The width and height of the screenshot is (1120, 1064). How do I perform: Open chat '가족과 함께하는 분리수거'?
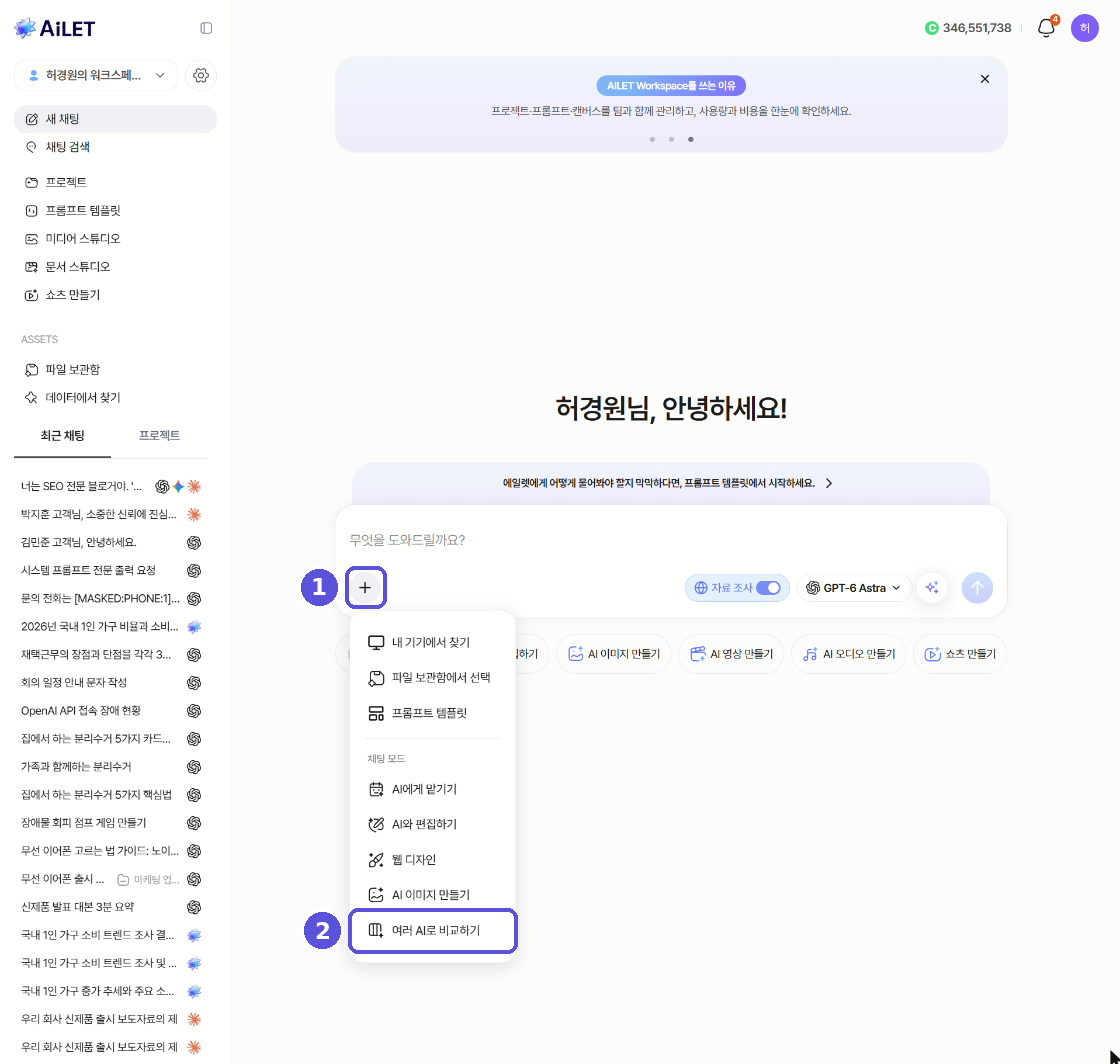pyautogui.click(x=111, y=767)
